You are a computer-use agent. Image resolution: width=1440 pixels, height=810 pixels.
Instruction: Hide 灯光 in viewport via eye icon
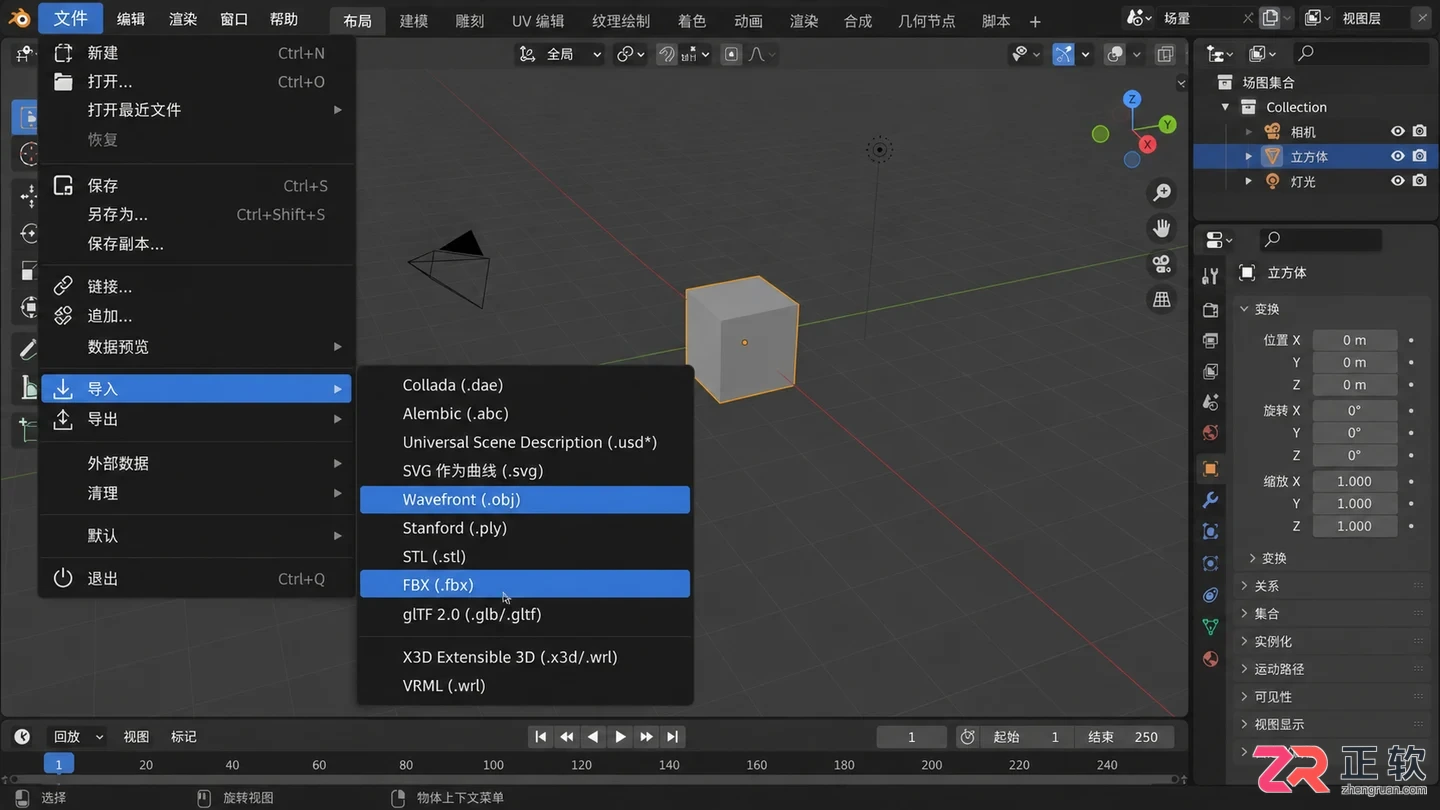click(x=1398, y=181)
